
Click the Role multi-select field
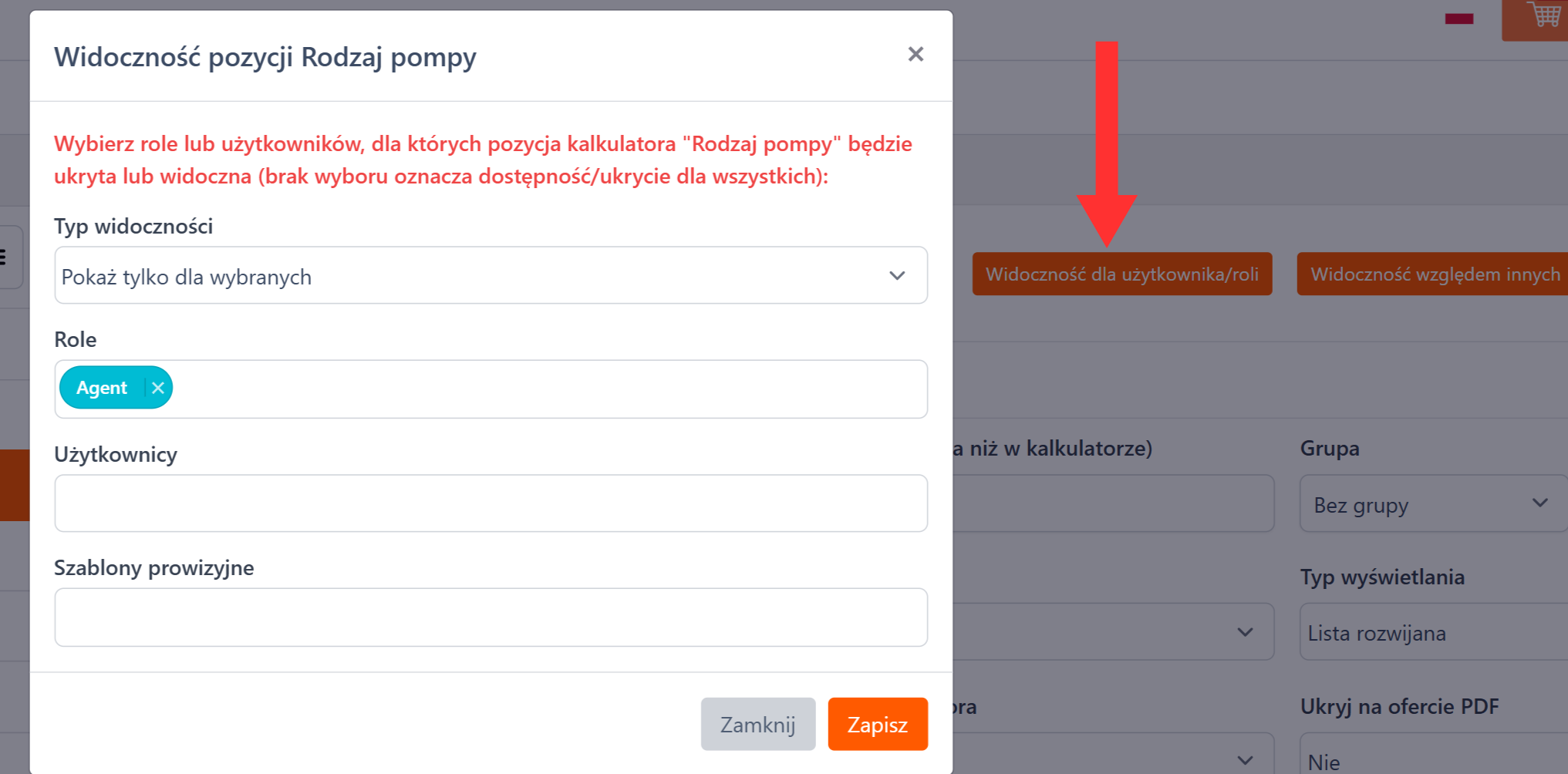[540, 389]
